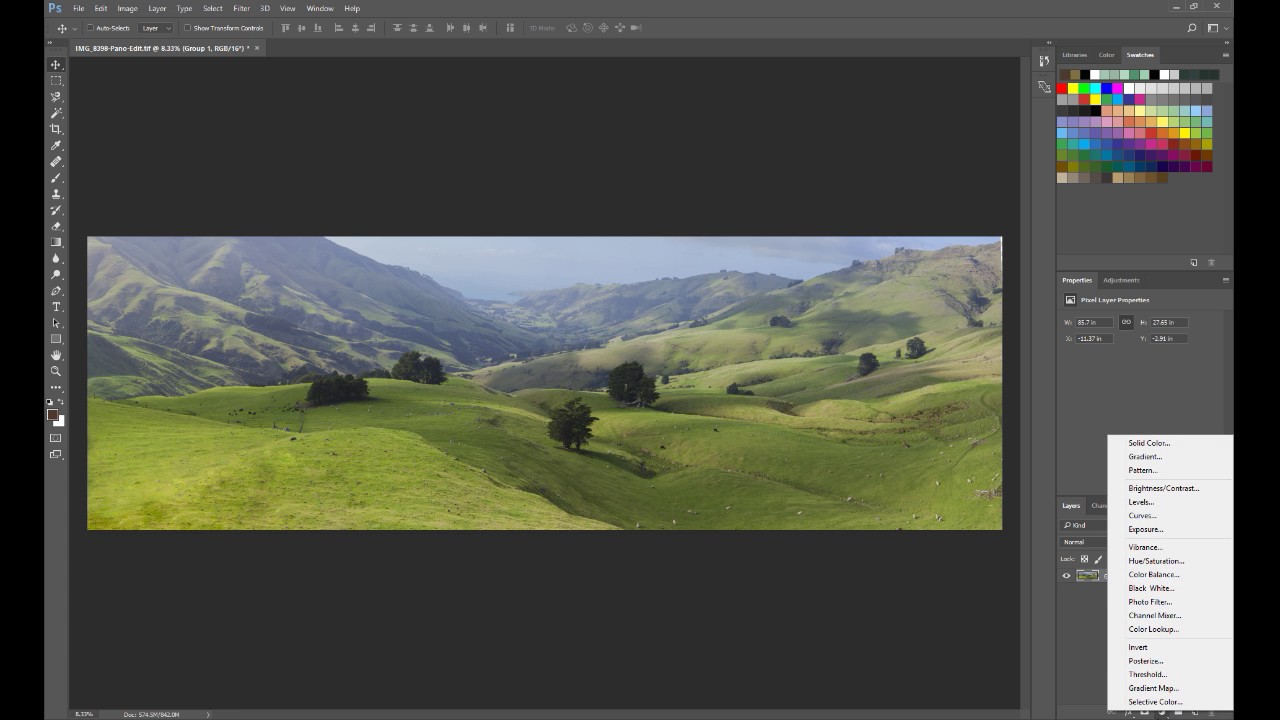This screenshot has width=1280, height=720.
Task: Click the X position field
Action: pyautogui.click(x=1094, y=338)
